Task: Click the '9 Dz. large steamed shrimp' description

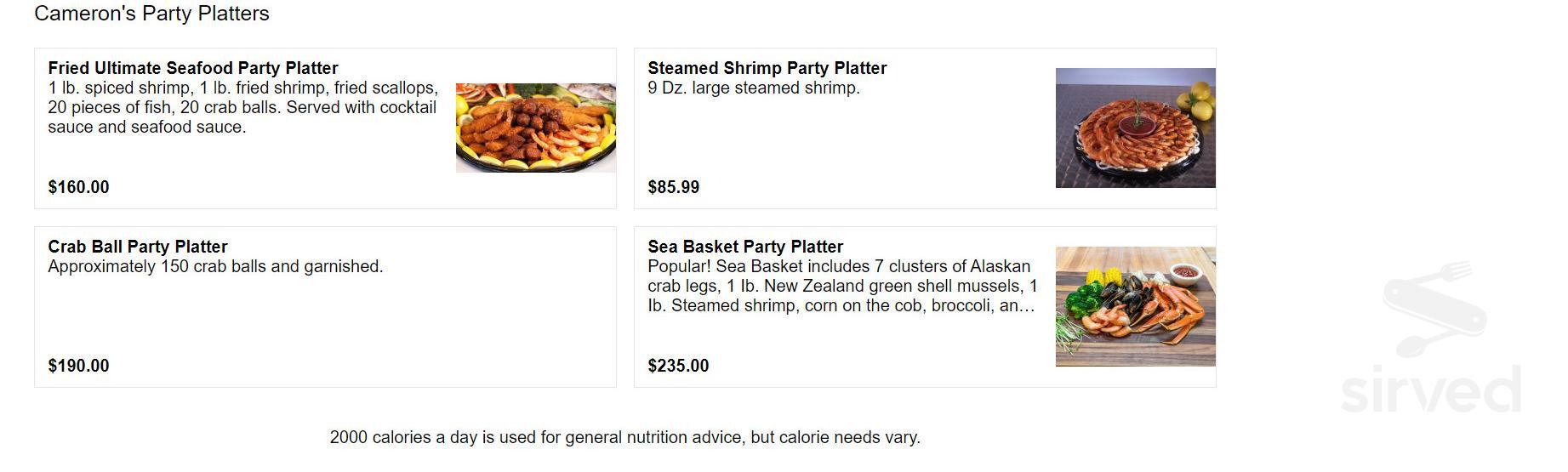Action: (x=754, y=88)
